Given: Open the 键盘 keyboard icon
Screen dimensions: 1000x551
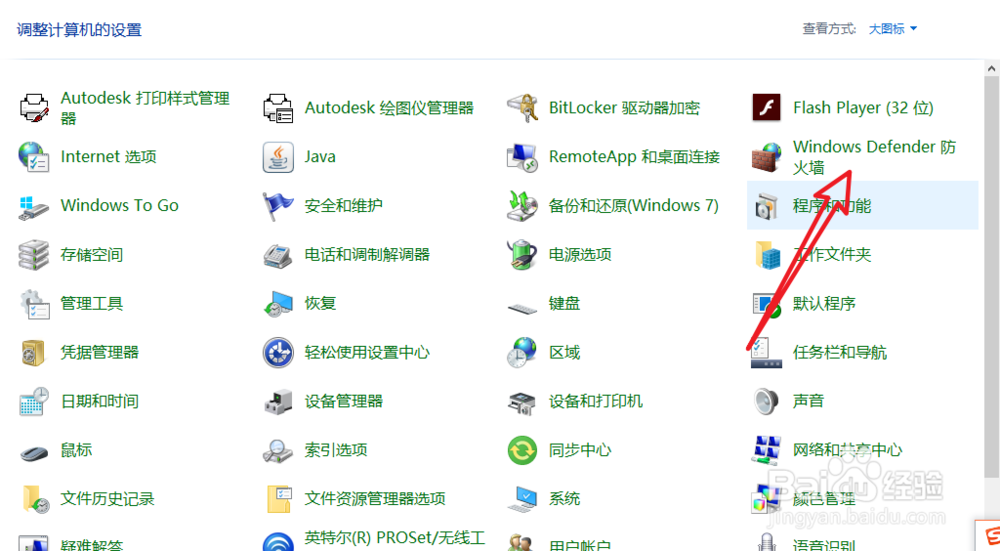Looking at the screenshot, I should pos(522,309).
